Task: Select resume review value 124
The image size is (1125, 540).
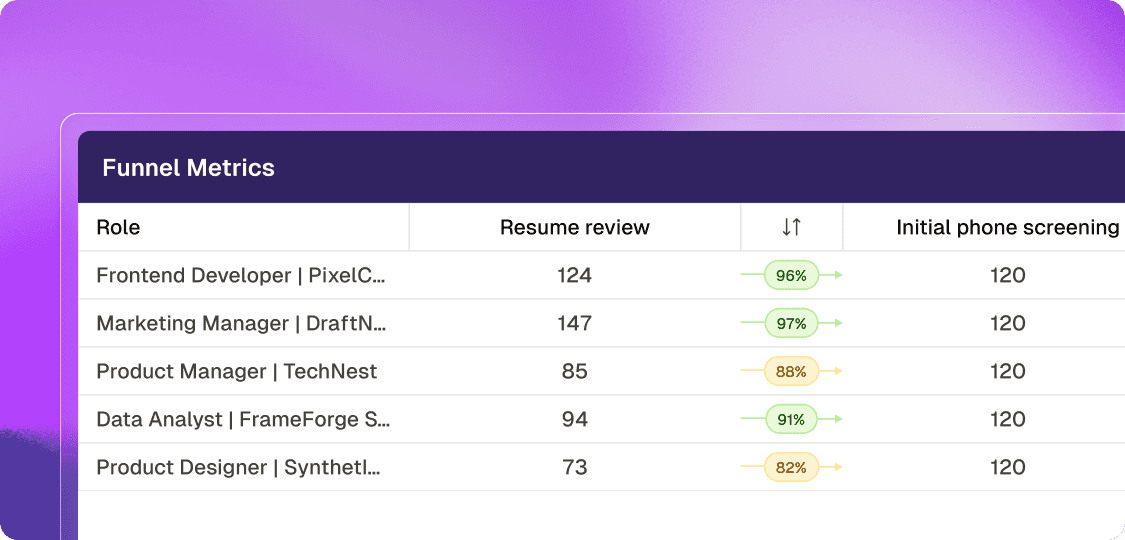Action: 575,275
